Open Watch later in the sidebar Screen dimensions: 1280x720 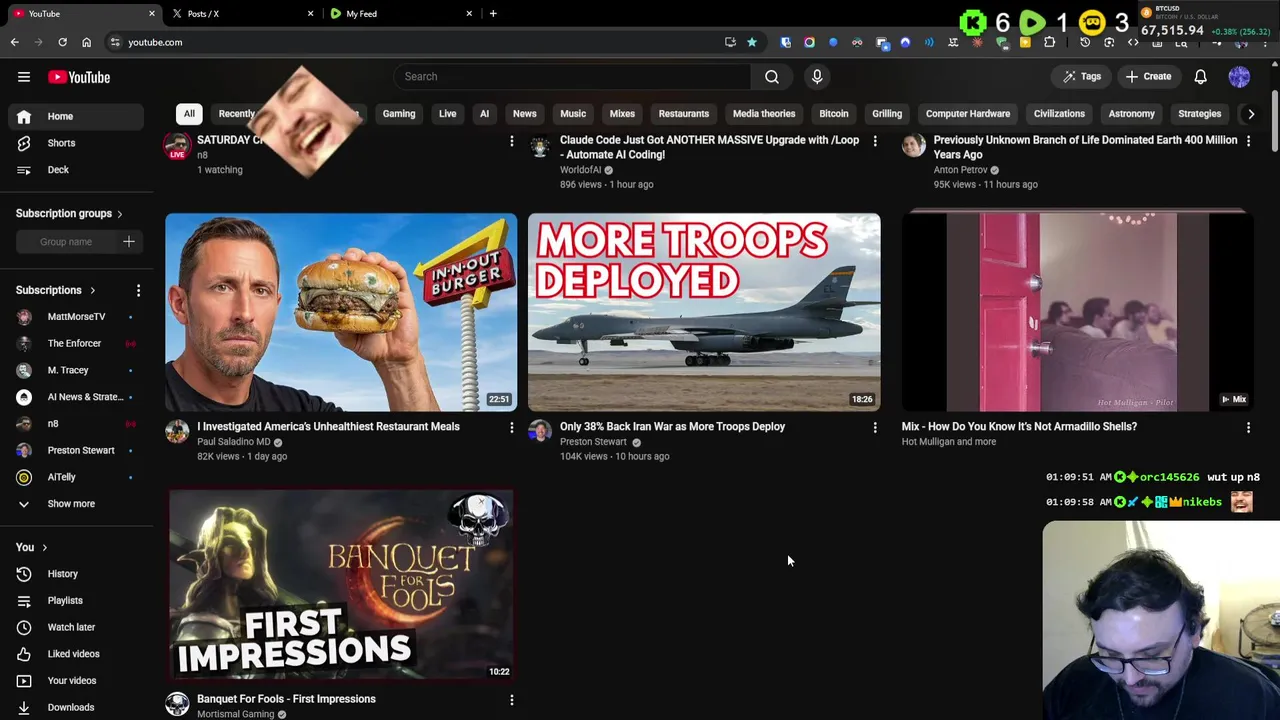(75, 627)
